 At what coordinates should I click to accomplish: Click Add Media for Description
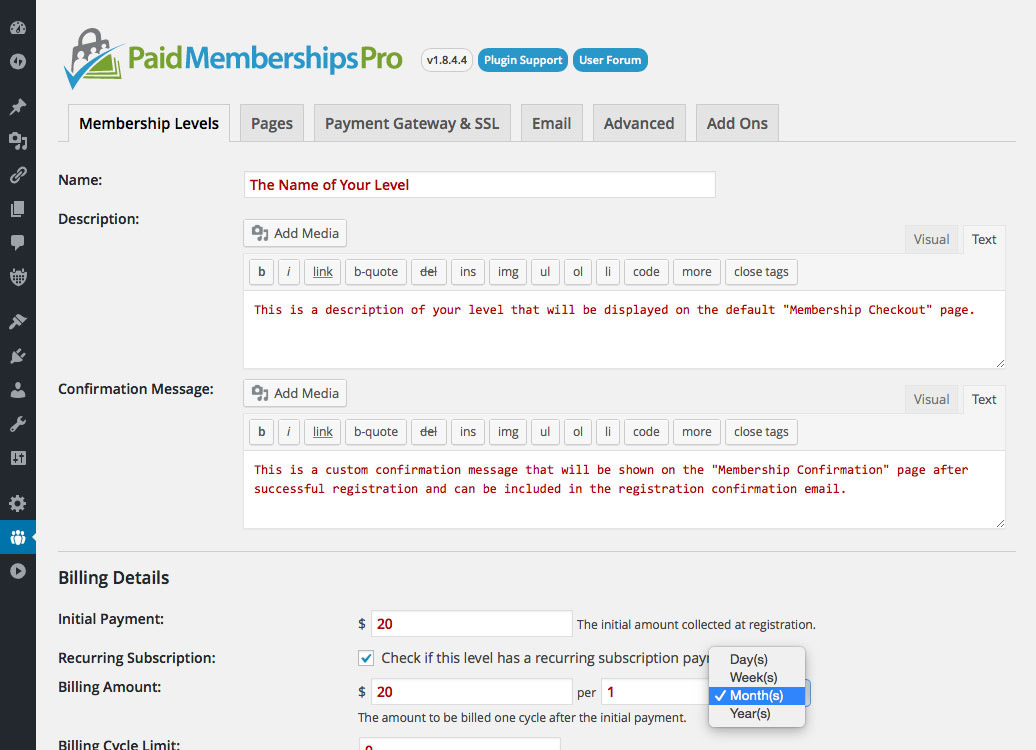tap(295, 233)
